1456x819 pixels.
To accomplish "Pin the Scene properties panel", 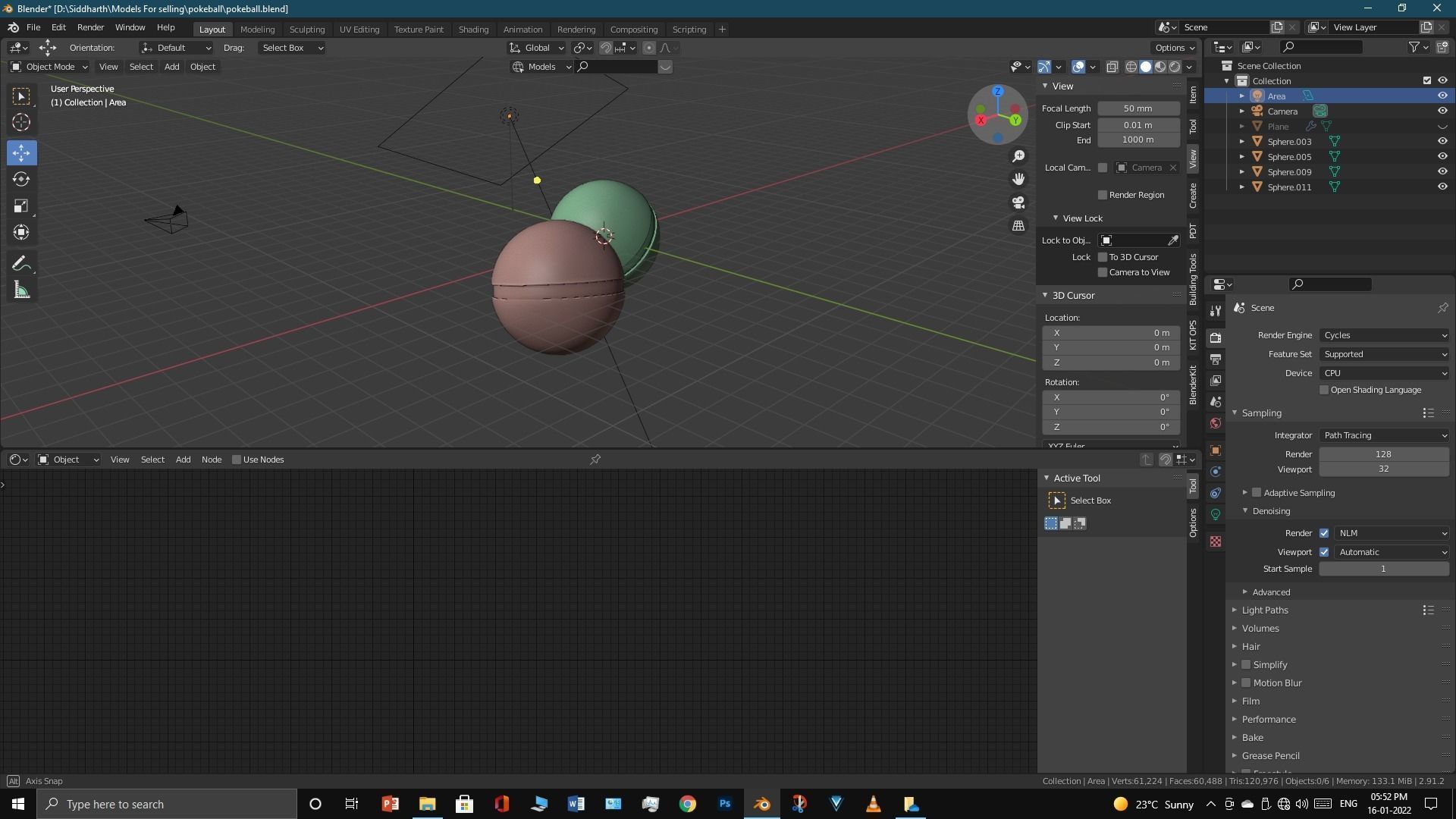I will [x=1442, y=308].
